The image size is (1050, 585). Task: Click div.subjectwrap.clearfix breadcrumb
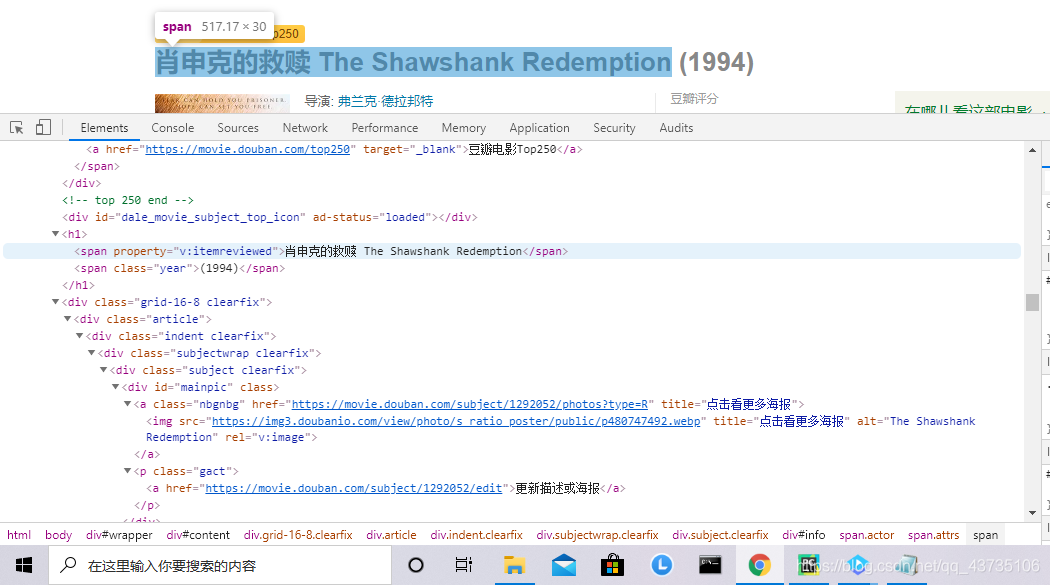(597, 535)
